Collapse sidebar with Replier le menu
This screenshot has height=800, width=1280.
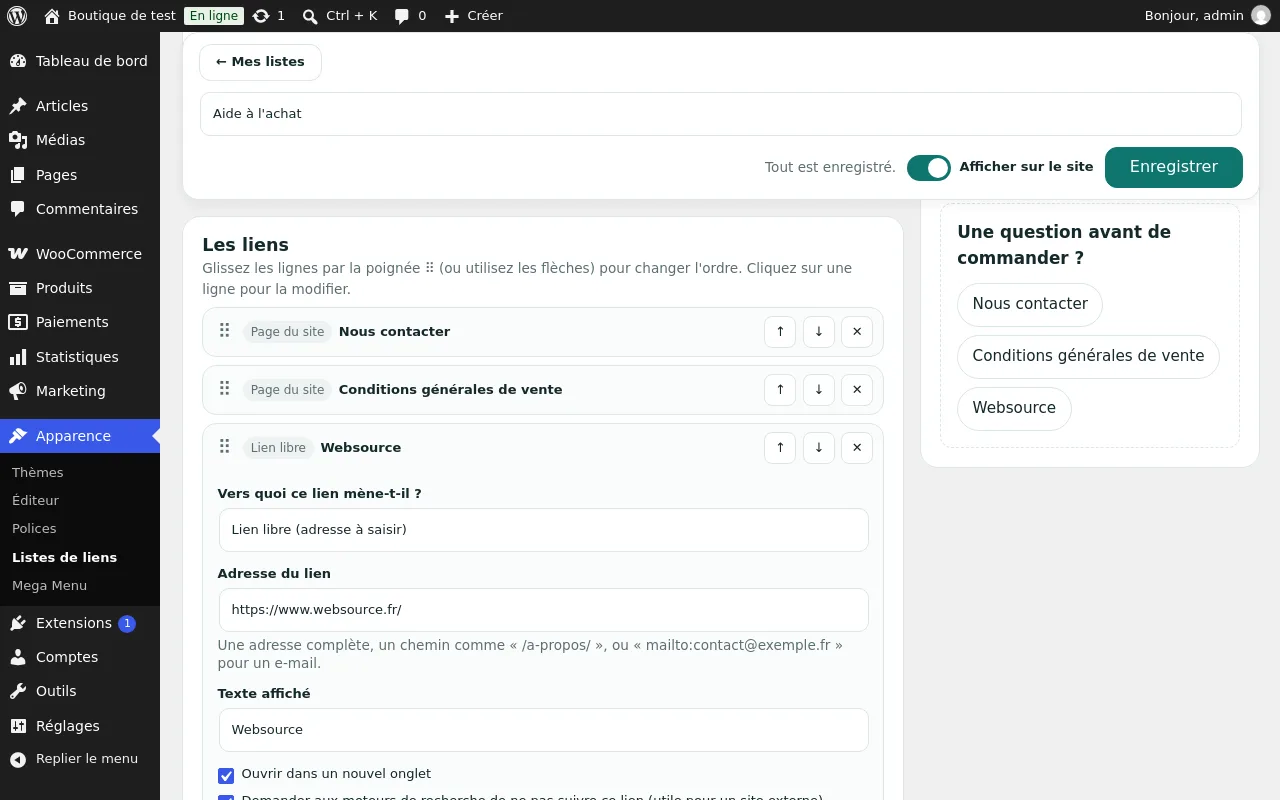click(80, 759)
